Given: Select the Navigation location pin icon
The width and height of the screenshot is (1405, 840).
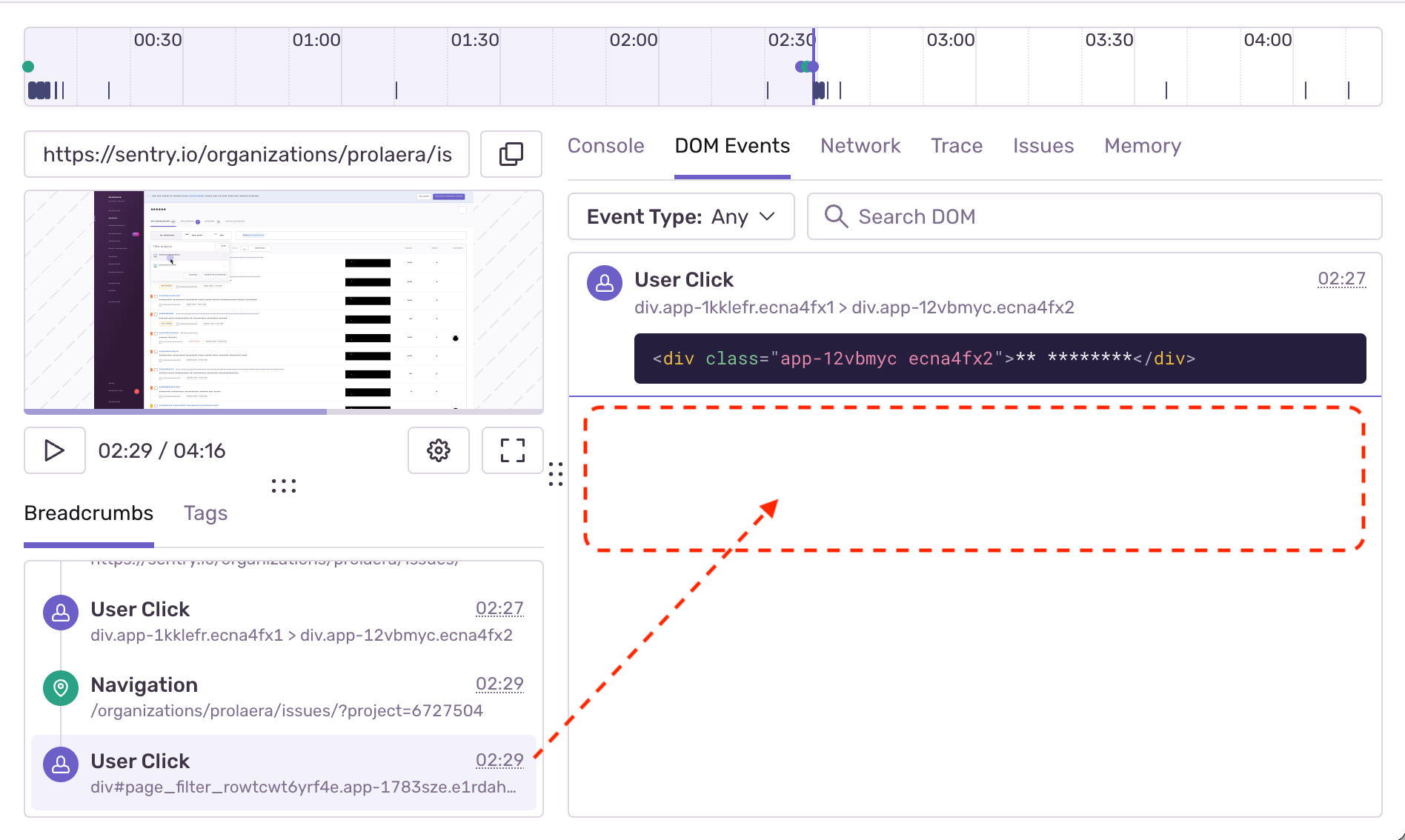Looking at the screenshot, I should click(60, 688).
